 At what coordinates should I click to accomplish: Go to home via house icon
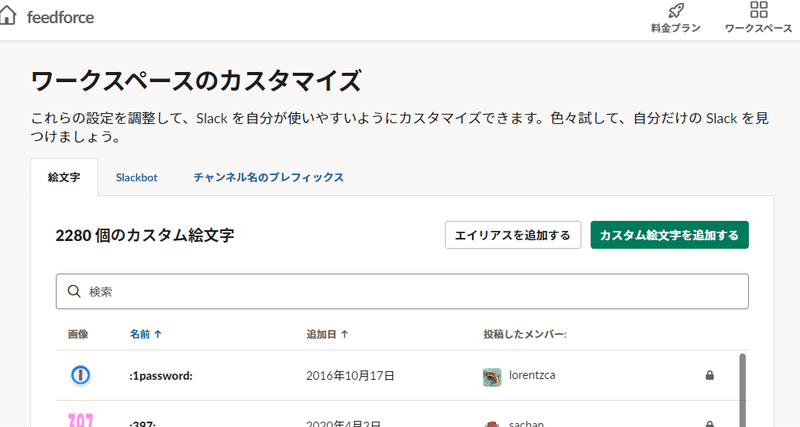7,16
